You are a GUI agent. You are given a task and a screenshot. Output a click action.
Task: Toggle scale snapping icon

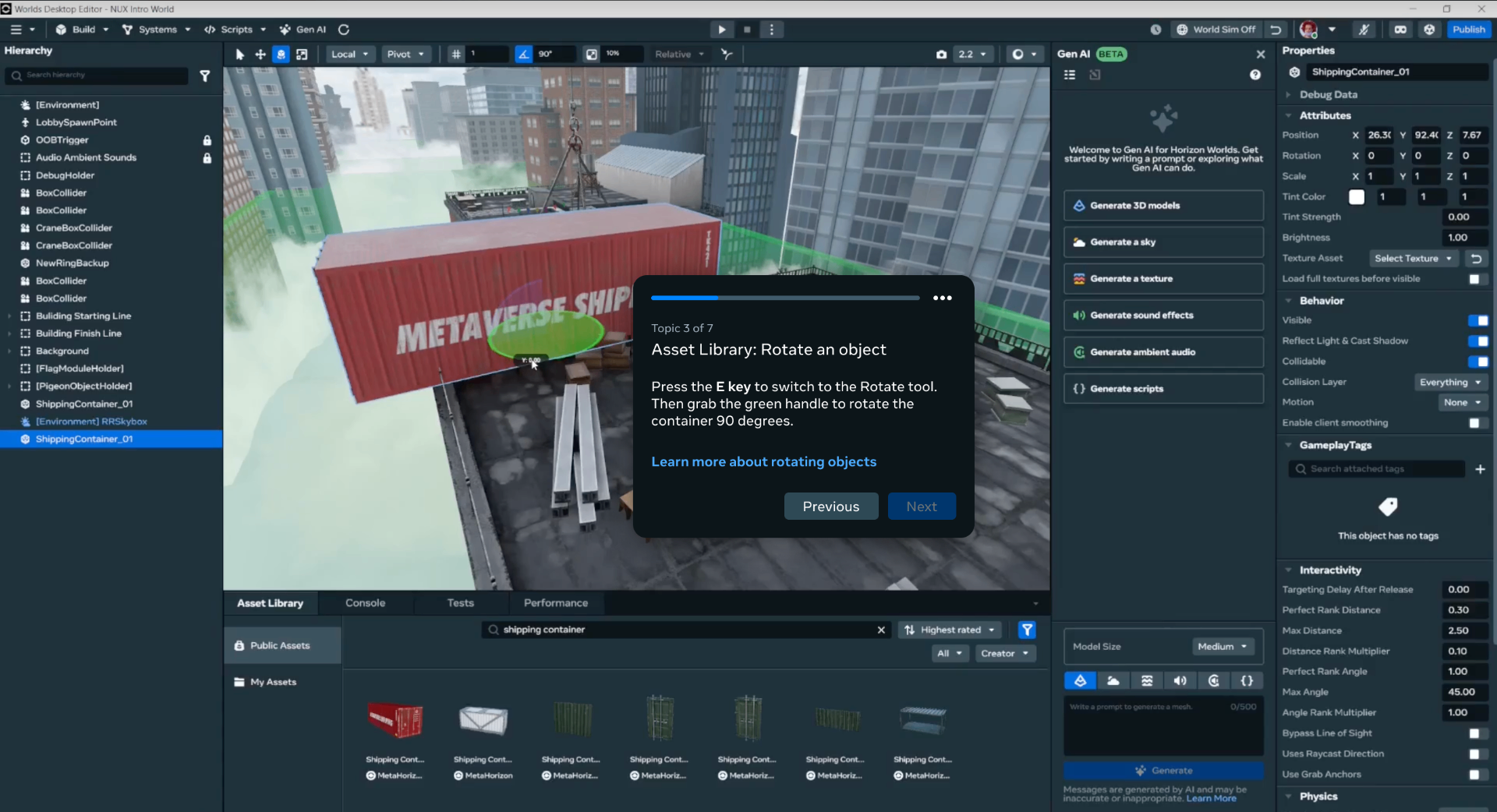point(592,55)
